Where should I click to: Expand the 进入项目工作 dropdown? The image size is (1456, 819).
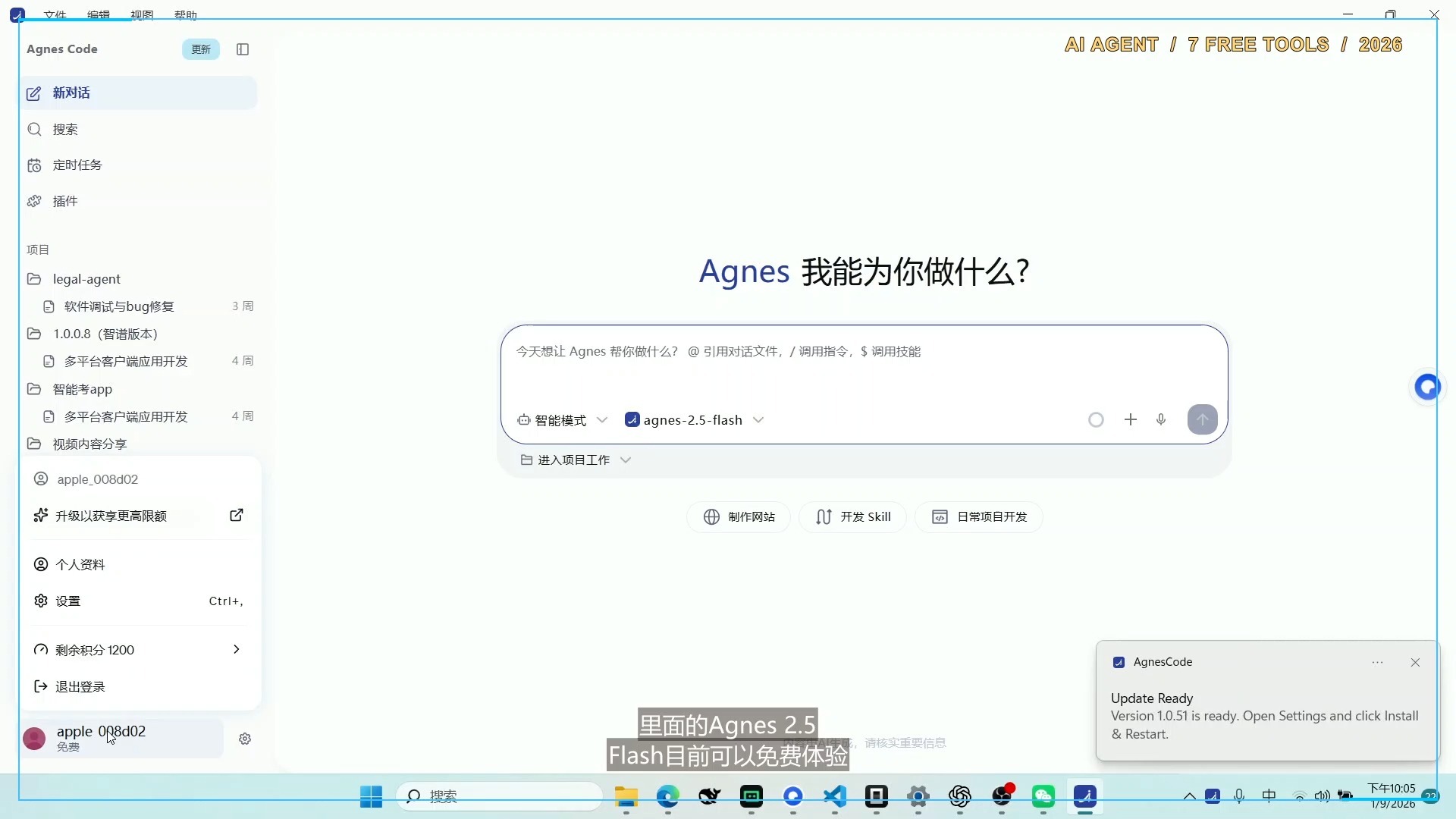click(x=576, y=460)
